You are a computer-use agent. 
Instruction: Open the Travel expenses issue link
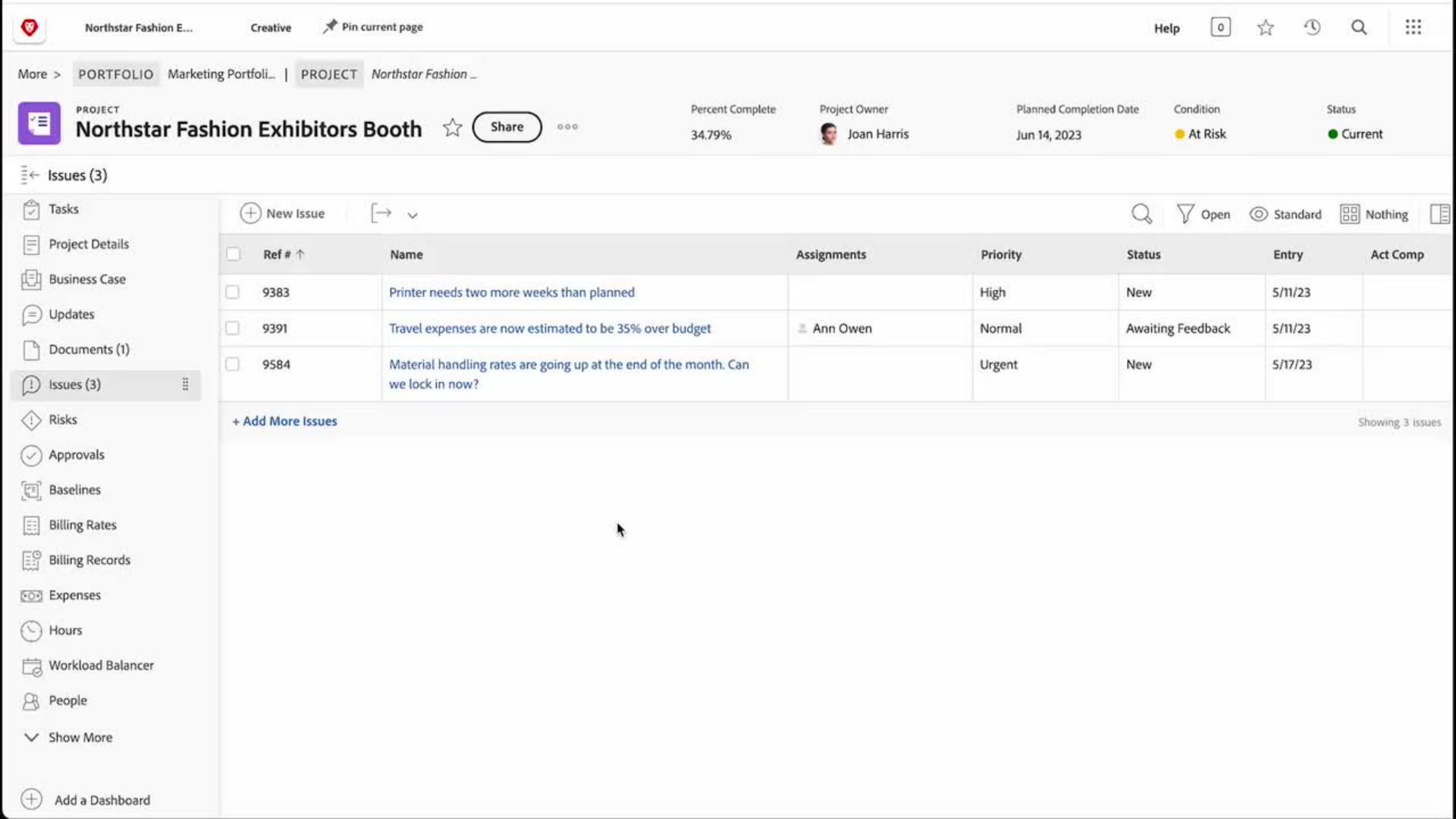(549, 328)
